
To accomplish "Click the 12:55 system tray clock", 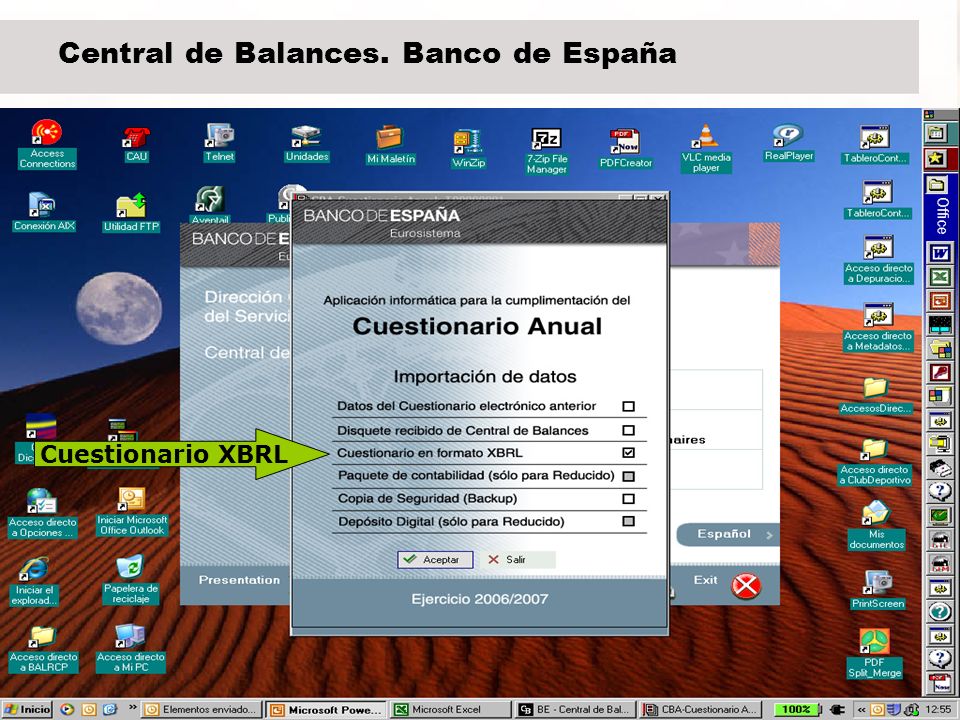I will 938,710.
